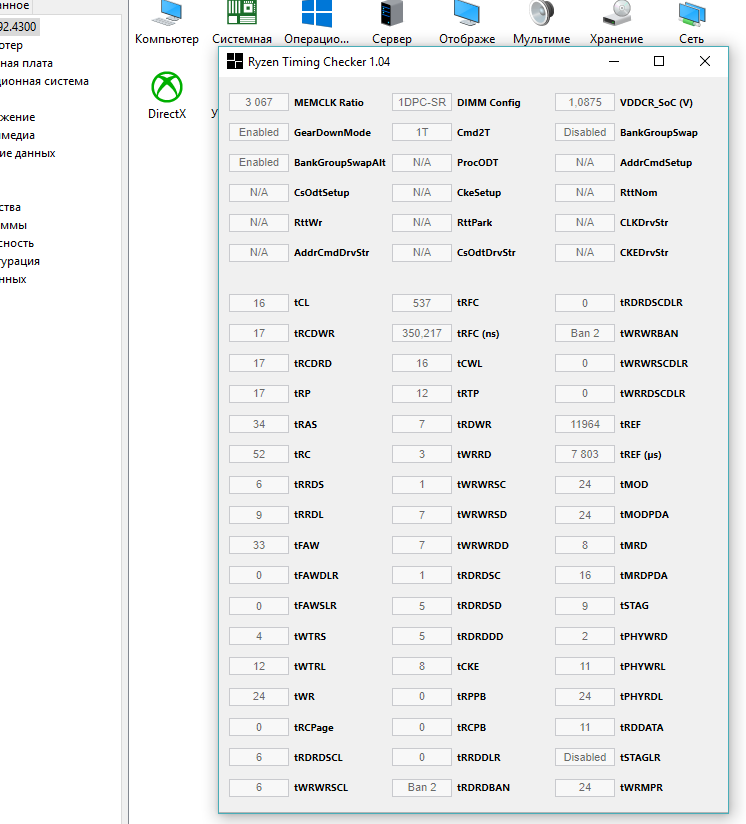Click the tCKE field showing 8
This screenshot has width=746, height=824.
[x=422, y=666]
